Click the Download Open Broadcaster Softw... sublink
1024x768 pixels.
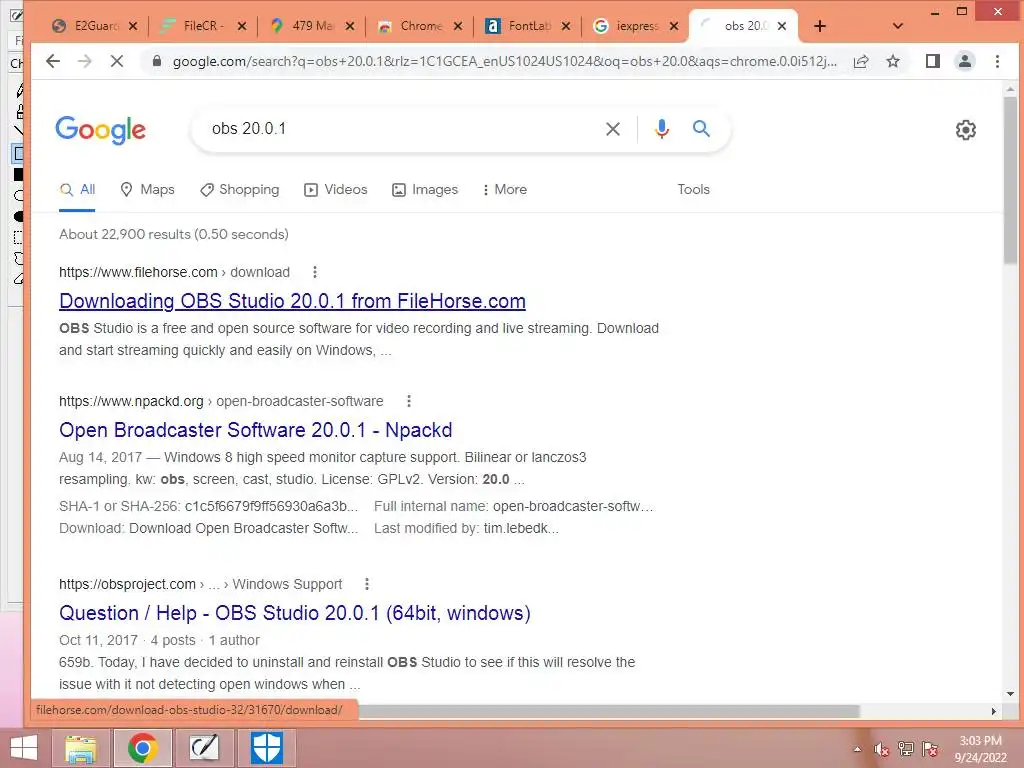click(244, 528)
